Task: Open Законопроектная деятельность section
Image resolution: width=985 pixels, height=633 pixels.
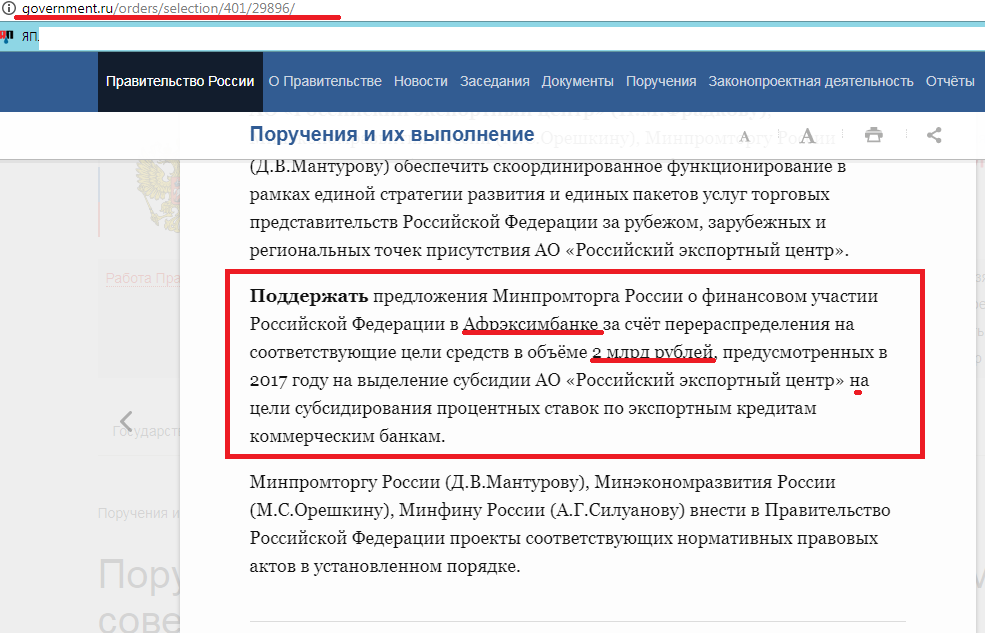Action: [x=811, y=82]
